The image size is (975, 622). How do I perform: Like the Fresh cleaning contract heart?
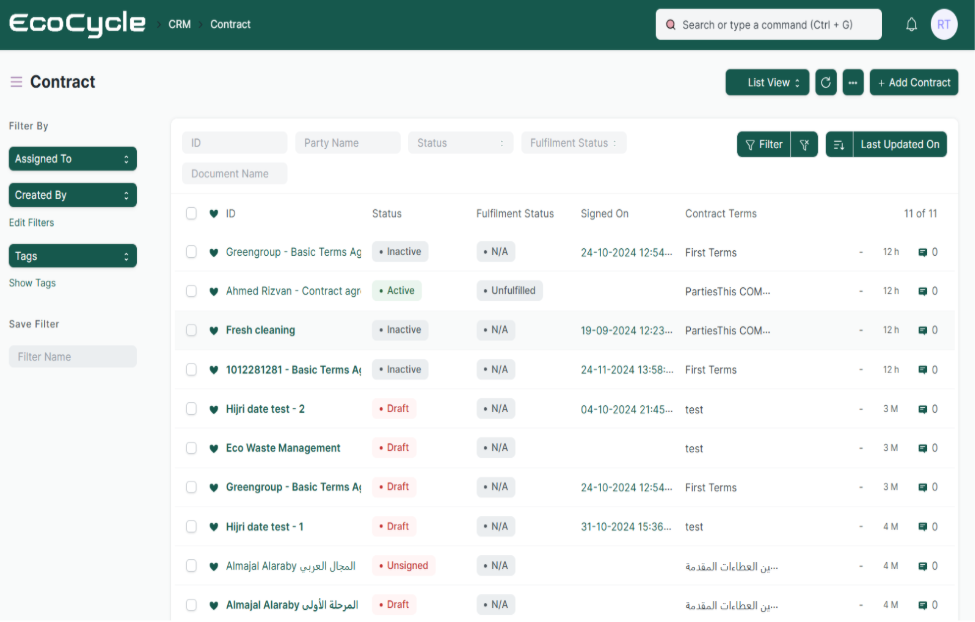pos(213,331)
